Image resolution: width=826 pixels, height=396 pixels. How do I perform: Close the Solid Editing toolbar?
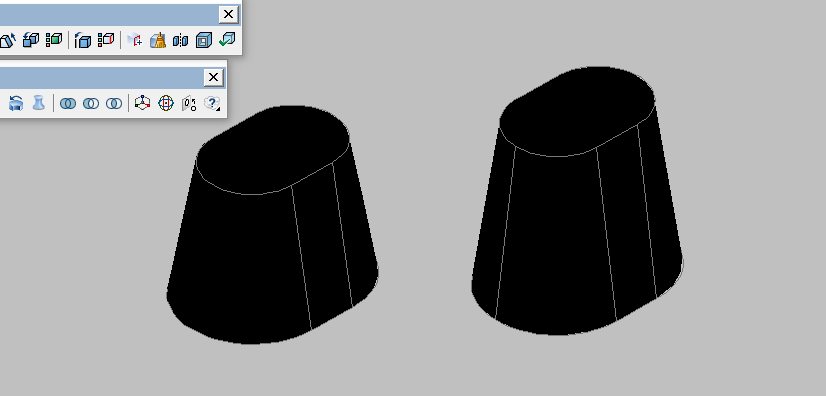228,14
